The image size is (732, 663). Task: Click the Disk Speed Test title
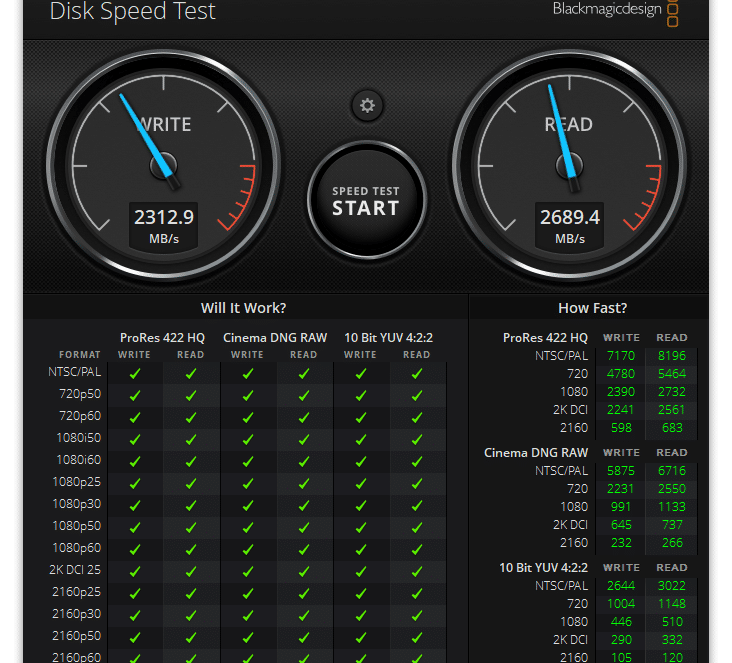(133, 11)
